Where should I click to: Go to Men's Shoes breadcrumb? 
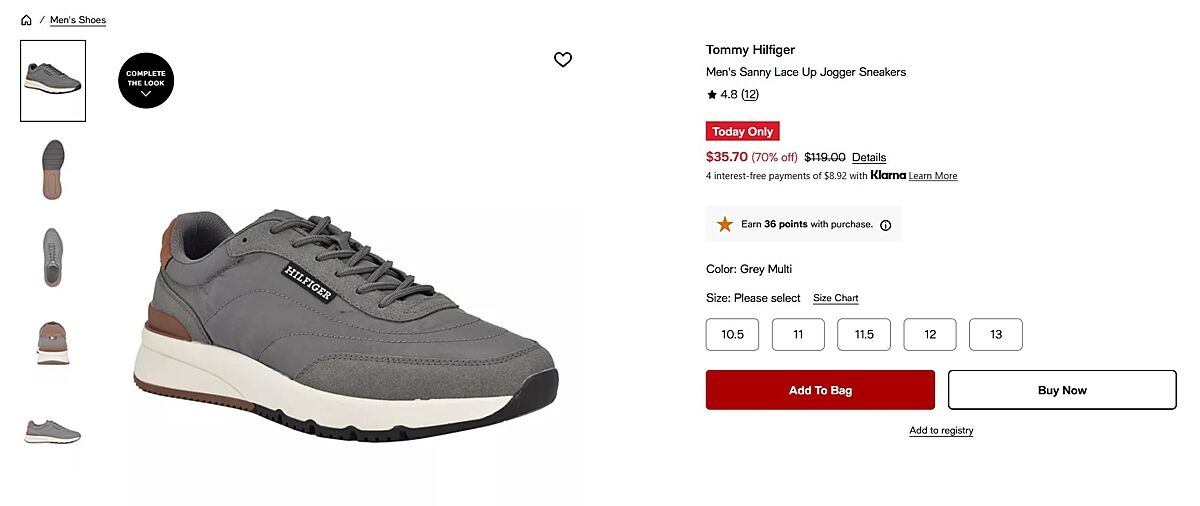(x=78, y=20)
